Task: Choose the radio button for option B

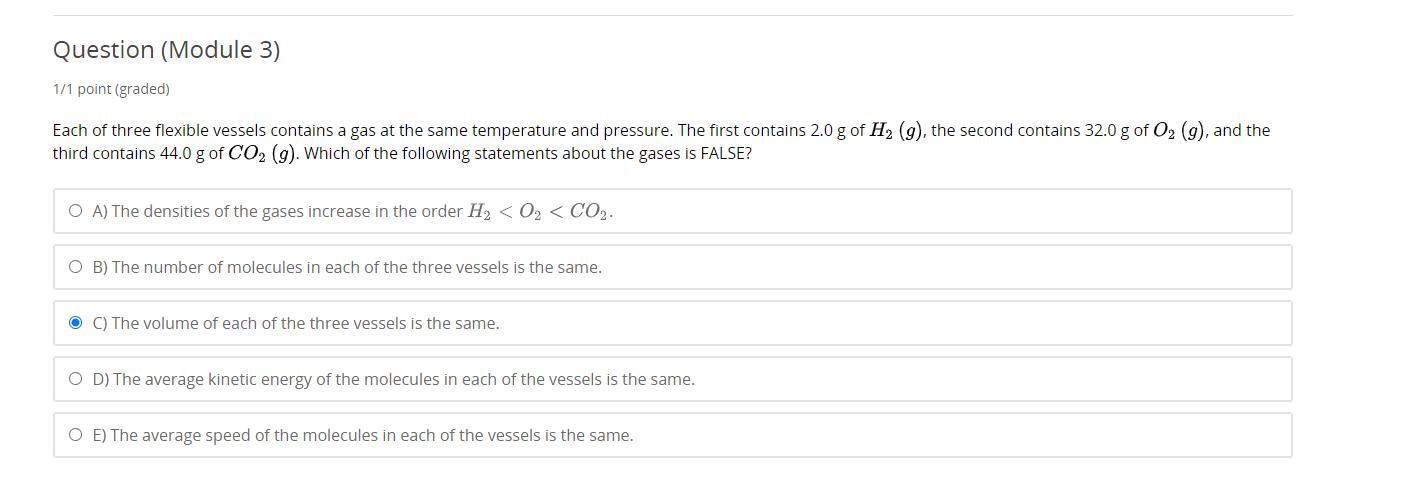Action: point(76,267)
